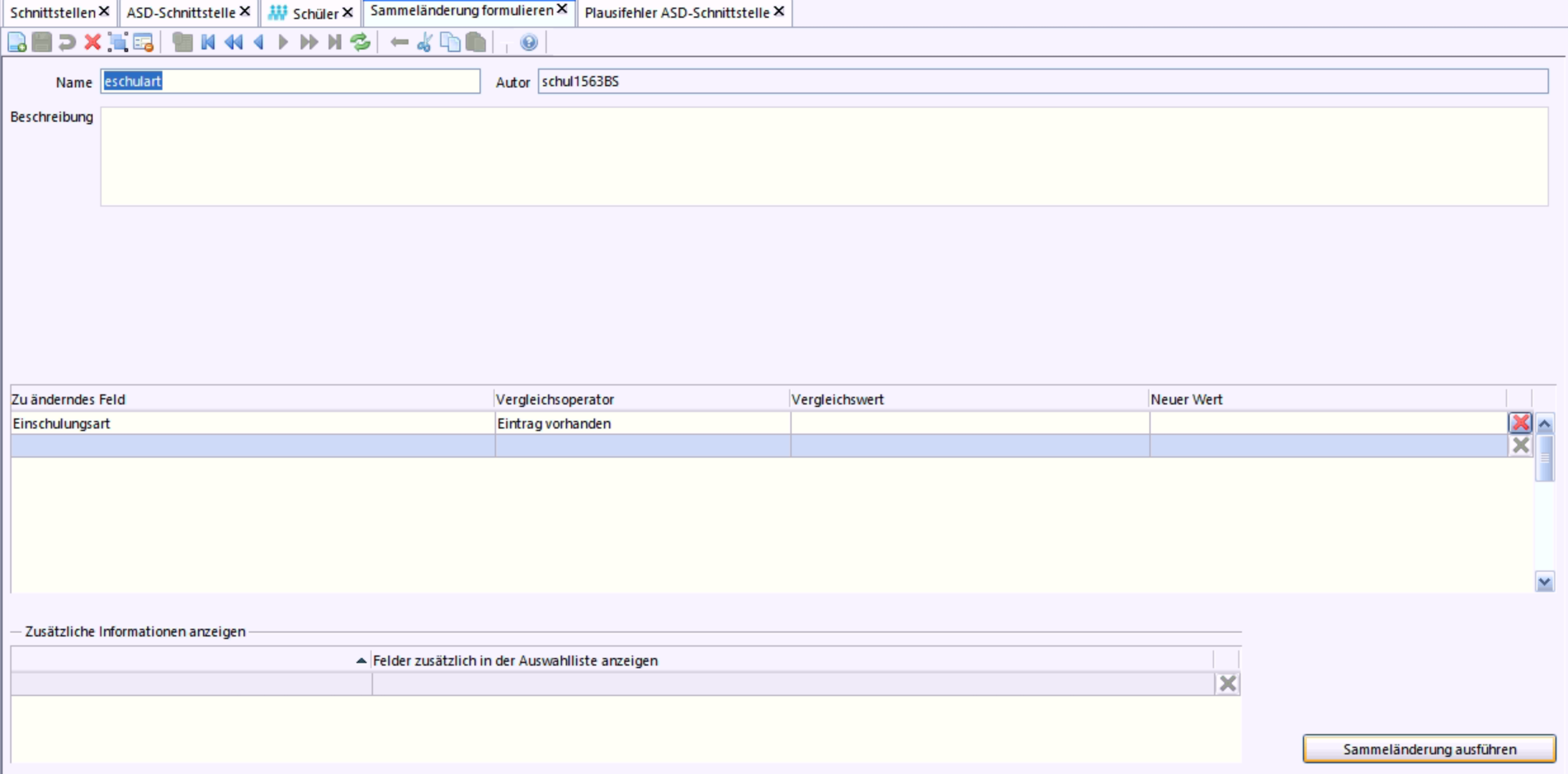The image size is (1568, 774).
Task: Click the Vergleichswert cell in Einschulungsart row
Action: [x=970, y=423]
